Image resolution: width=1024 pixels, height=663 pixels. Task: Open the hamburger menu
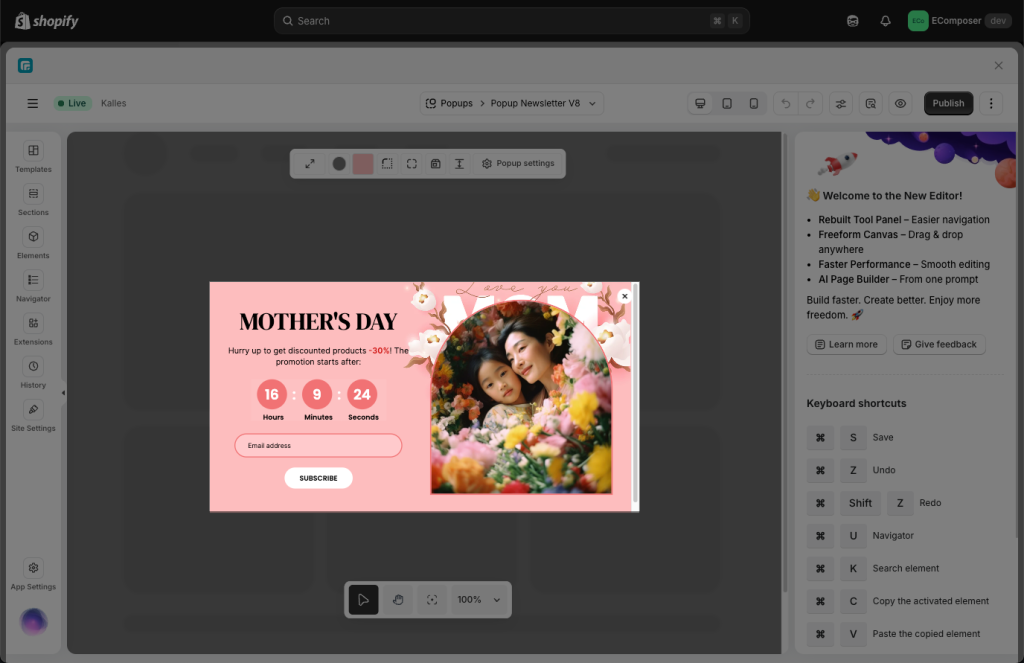[x=33, y=103]
